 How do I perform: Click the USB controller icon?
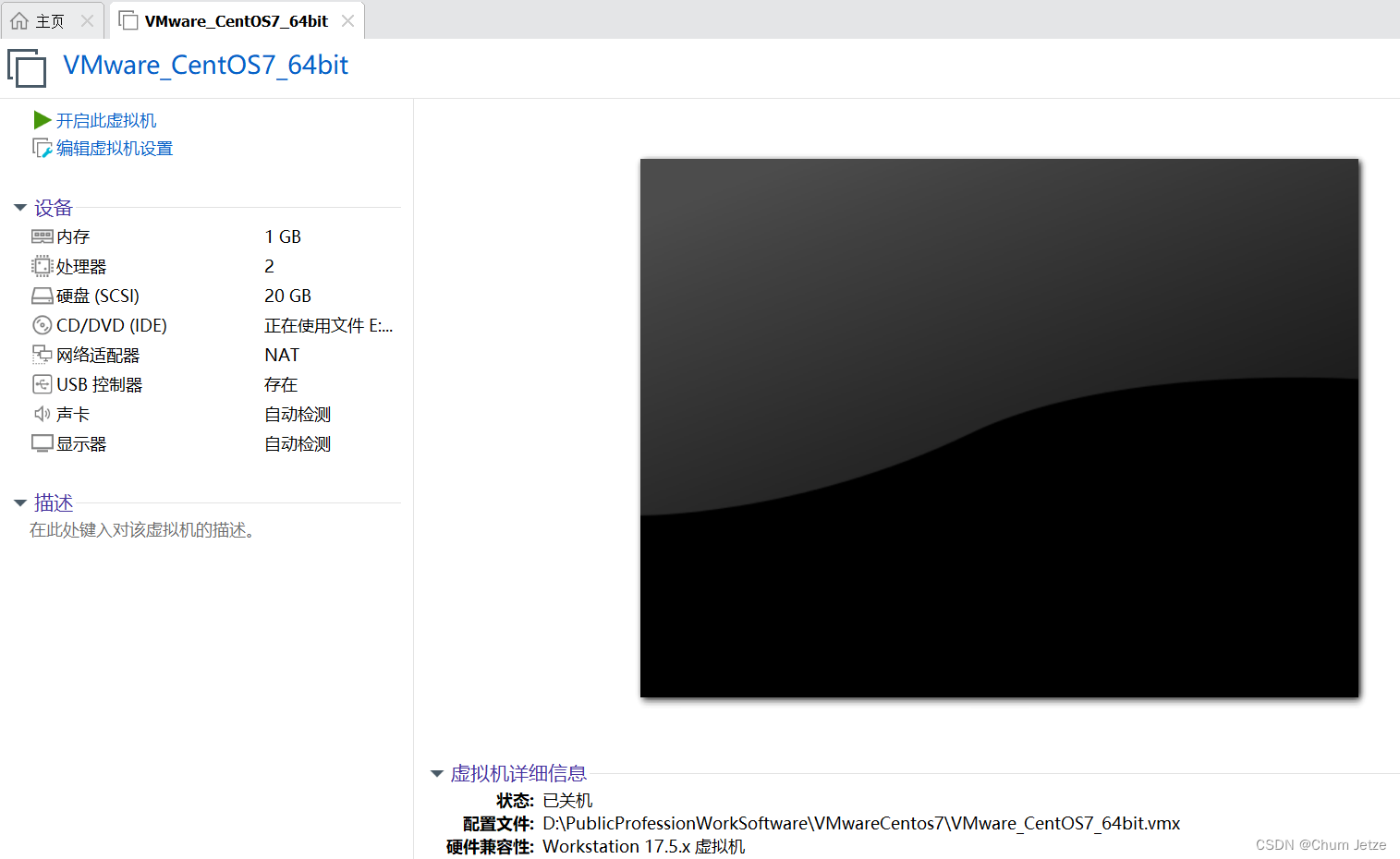click(42, 384)
